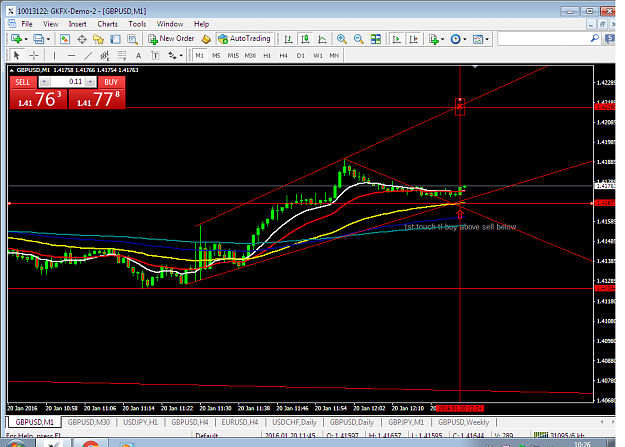Collapse the one-click trading panel triangle
Image resolution: width=625 pixels, height=447 pixels.
coord(12,70)
